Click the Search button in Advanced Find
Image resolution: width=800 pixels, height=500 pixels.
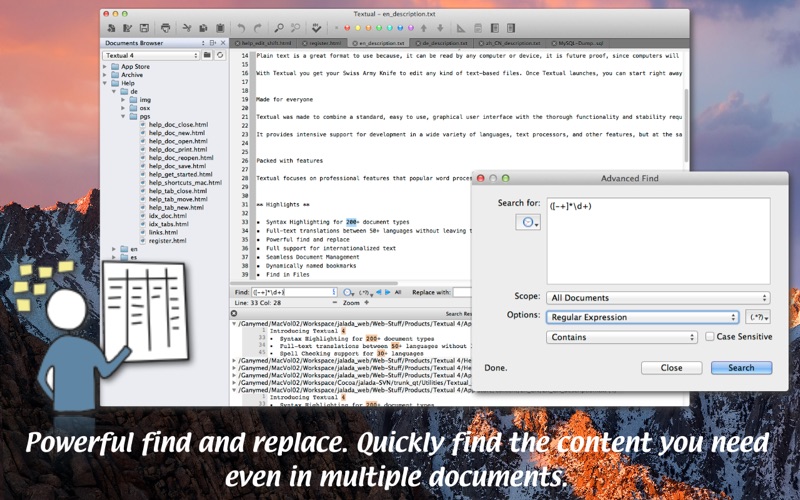[741, 367]
